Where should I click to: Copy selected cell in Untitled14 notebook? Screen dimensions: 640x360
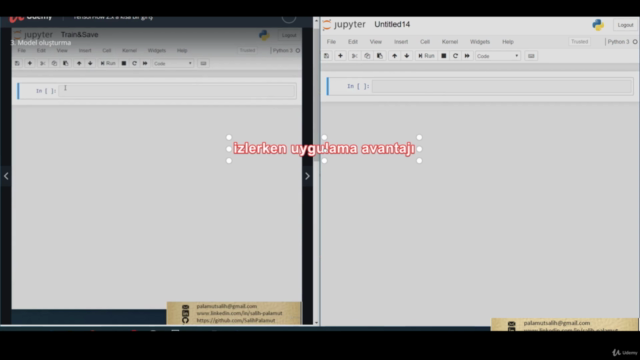pos(367,56)
